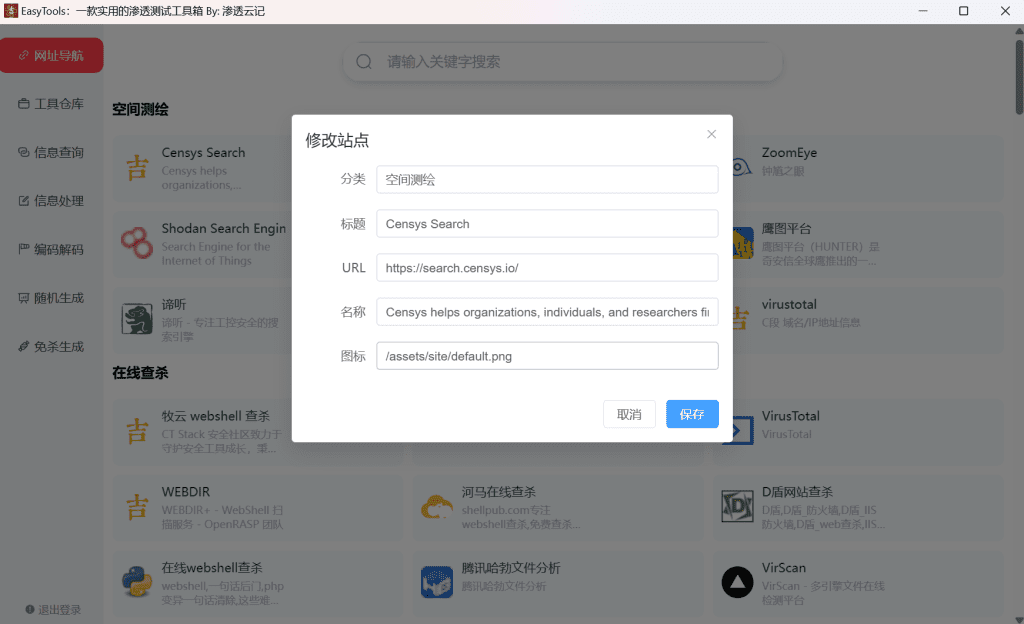Click the 鹰图平台 card icon
Image resolution: width=1024 pixels, height=624 pixels.
(743, 243)
